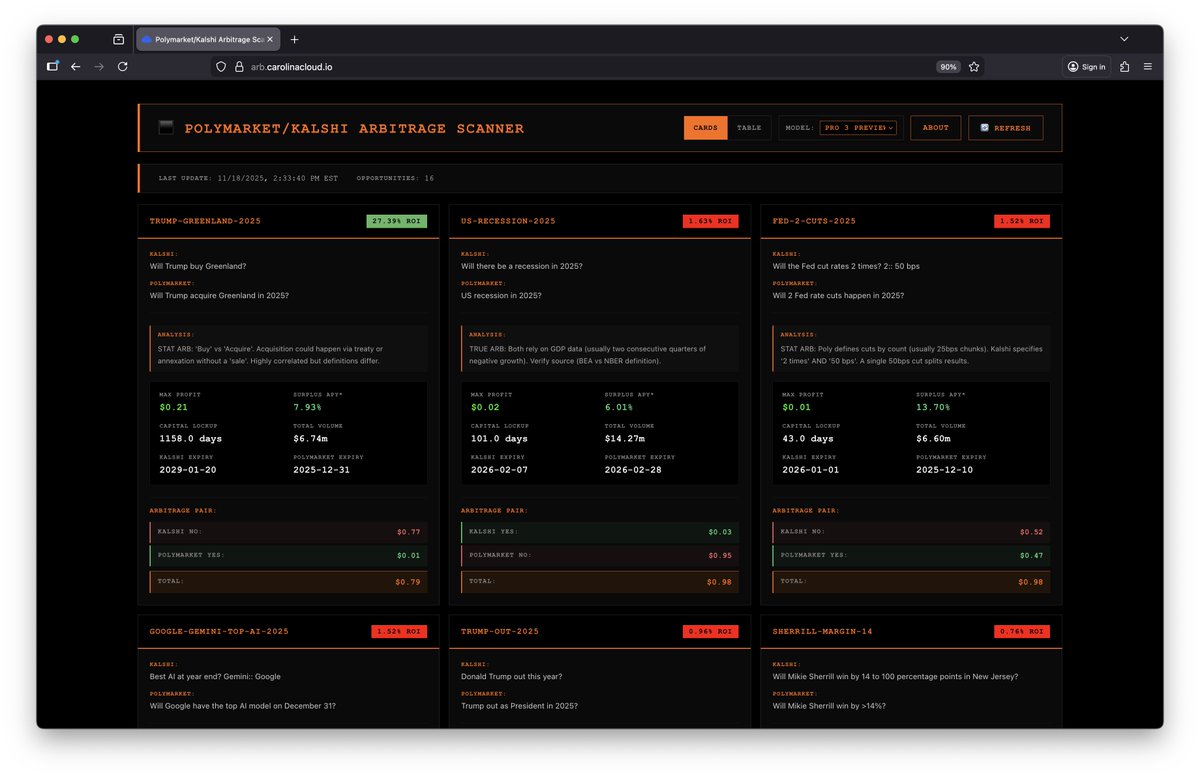The image size is (1200, 777).
Task: Click the refresh icon inside Refresh button
Action: (x=985, y=128)
